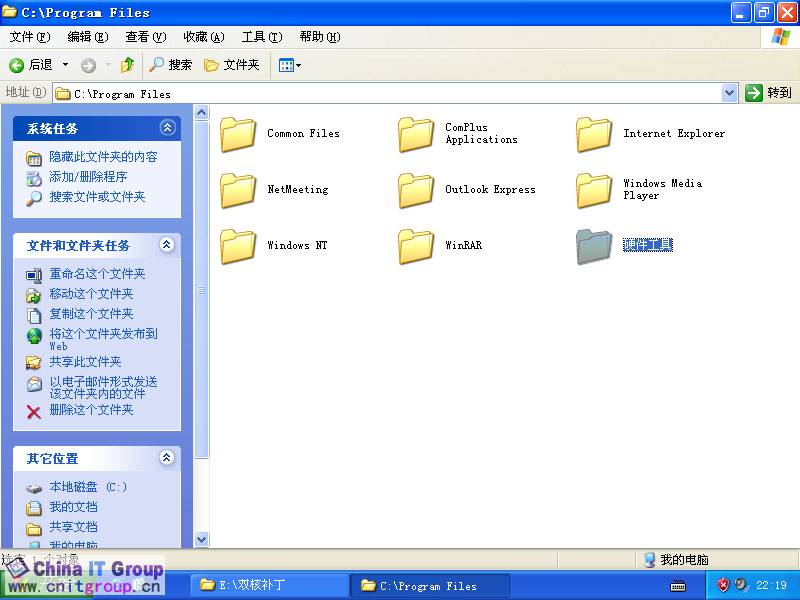Viewport: 800px width, 600px height.
Task: Click the system tray clock 22:19
Action: point(771,585)
